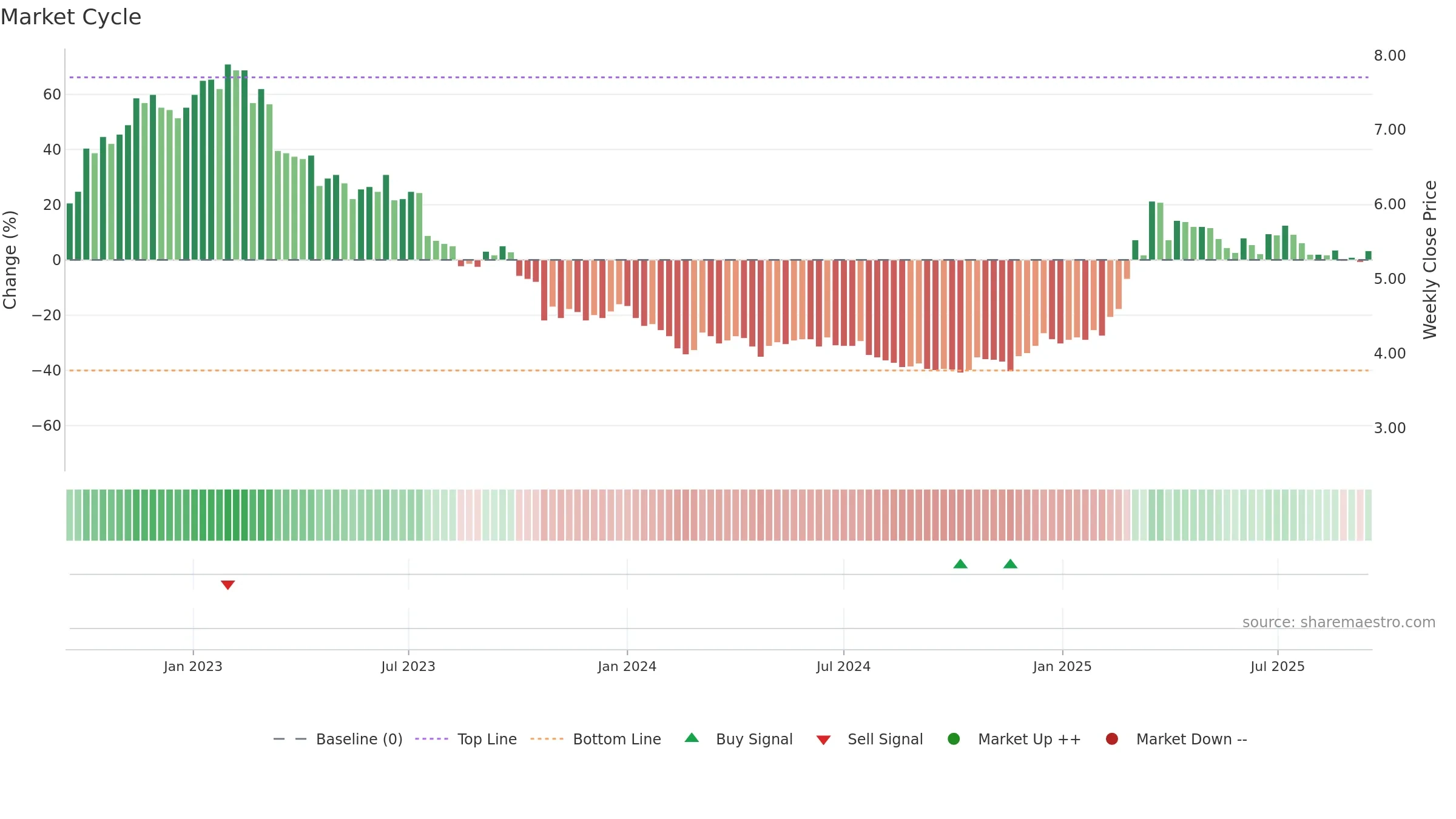Viewport: 1456px width, 819px height.
Task: Click the Bottom Line orange dotted legend marker
Action: click(547, 739)
